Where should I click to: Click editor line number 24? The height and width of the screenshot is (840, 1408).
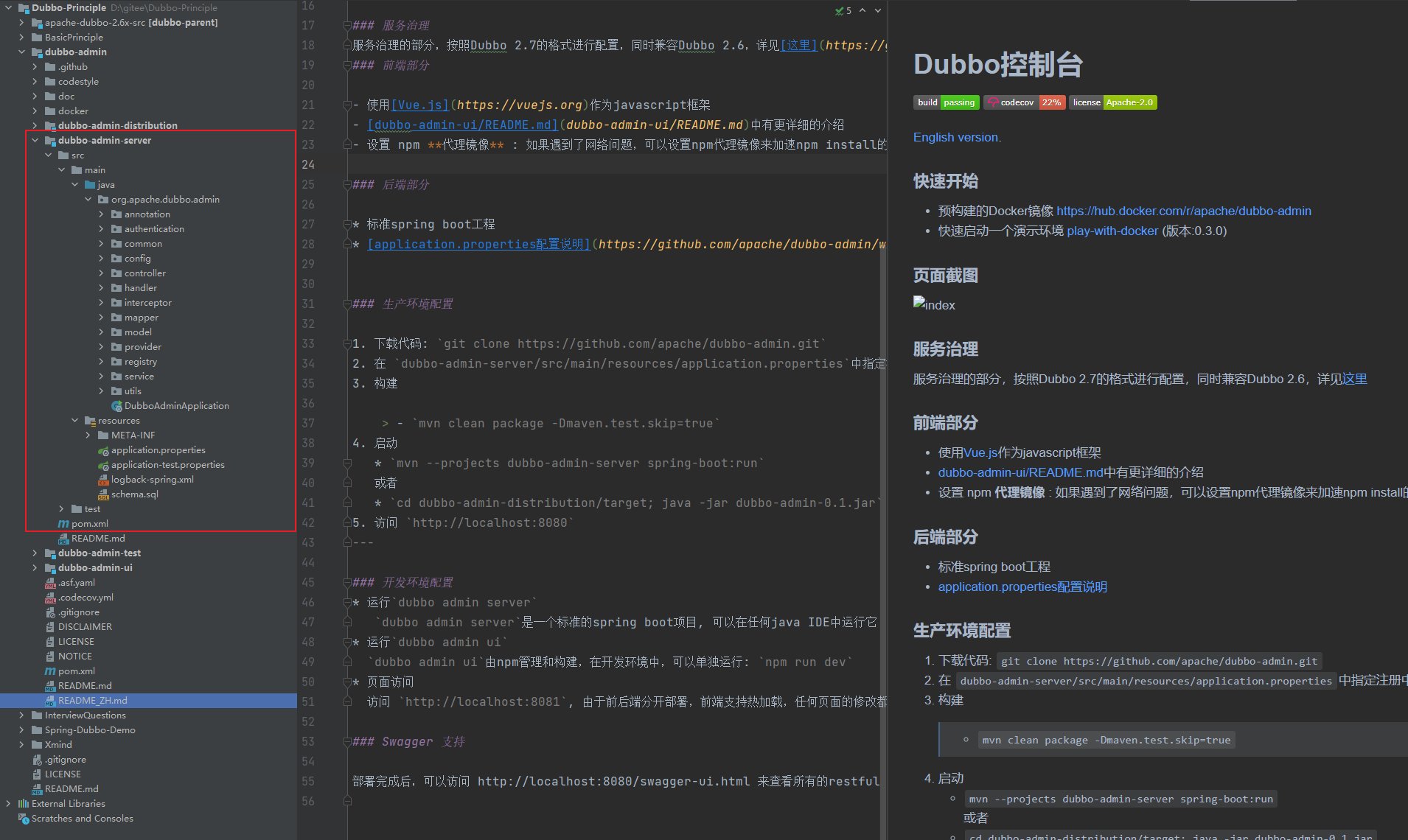(x=308, y=164)
